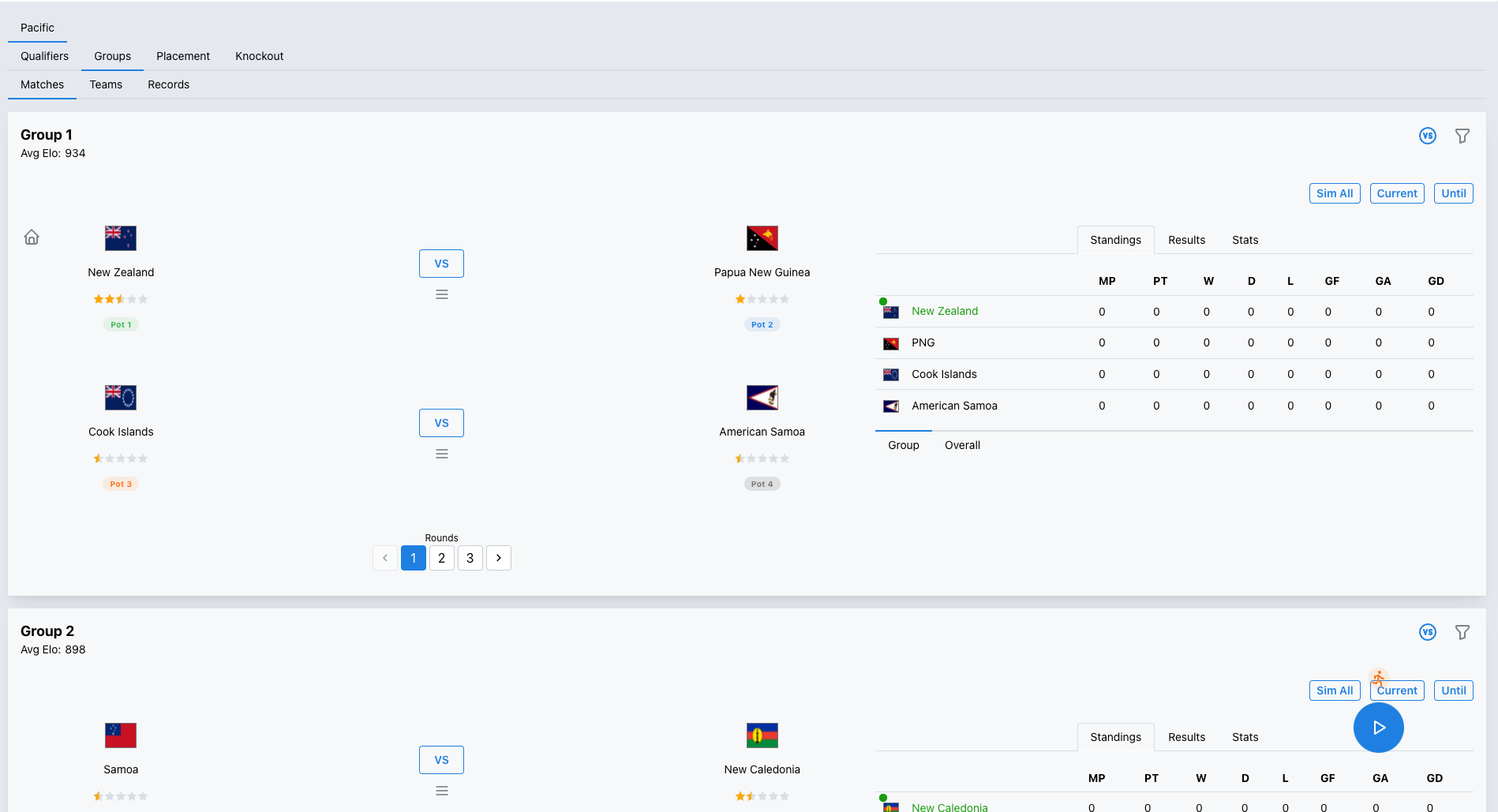Open menu lines under Samoa match
1498x812 pixels.
[442, 791]
